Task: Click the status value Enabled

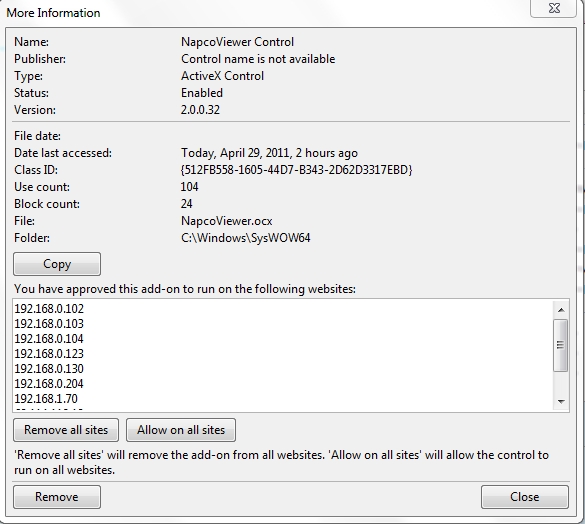Action: point(202,93)
